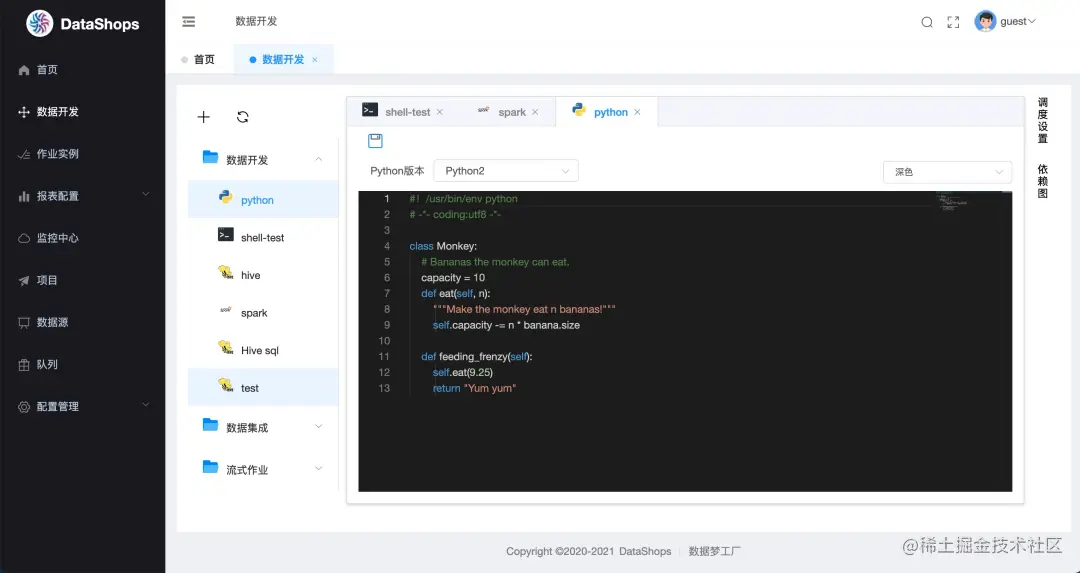Click the 队列 sidebar icon
1080x573 pixels.
pos(24,365)
